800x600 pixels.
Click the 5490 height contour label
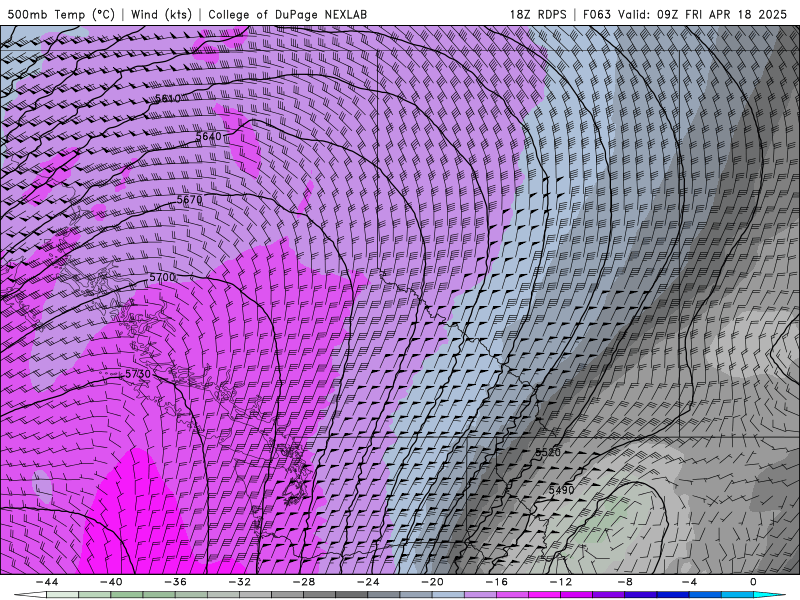[x=561, y=490]
